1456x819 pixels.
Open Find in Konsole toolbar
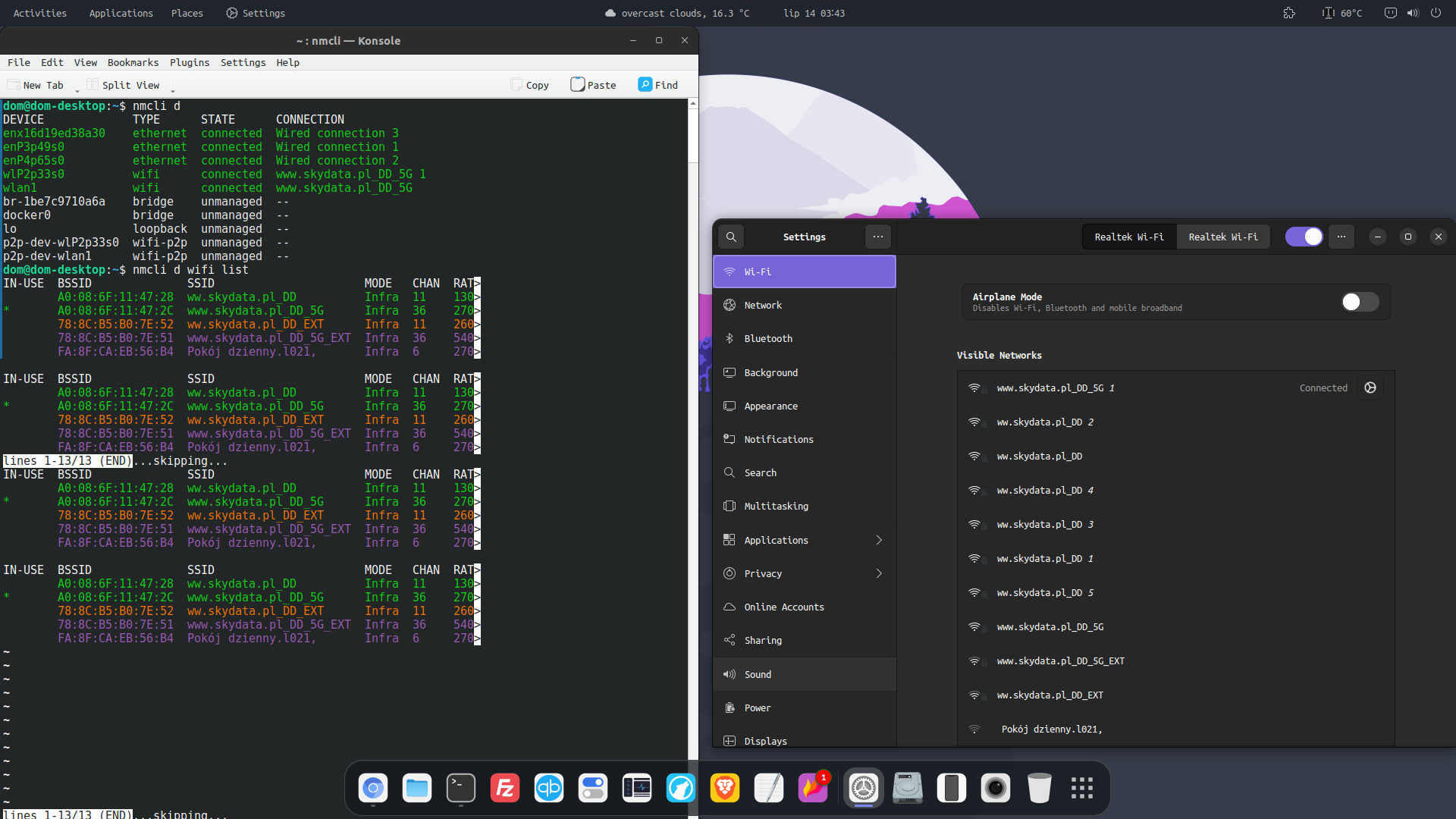(657, 84)
